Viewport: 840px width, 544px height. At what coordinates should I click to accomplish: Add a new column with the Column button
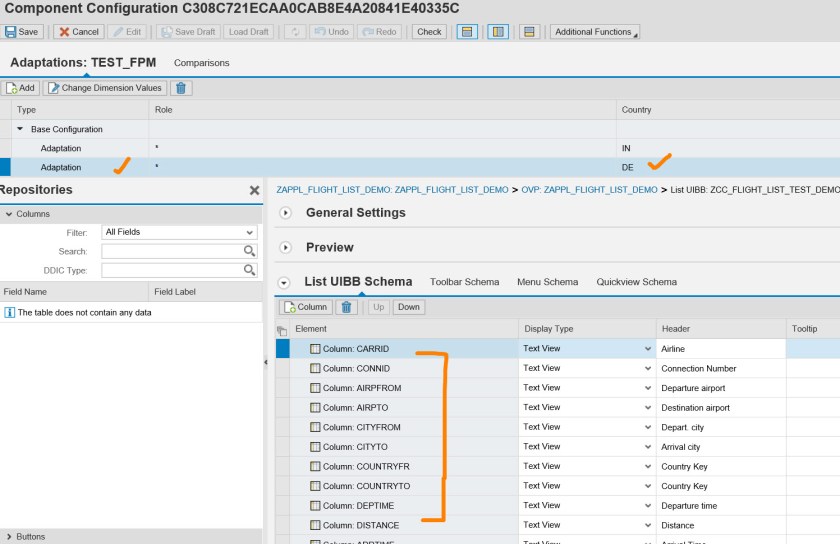click(x=305, y=307)
